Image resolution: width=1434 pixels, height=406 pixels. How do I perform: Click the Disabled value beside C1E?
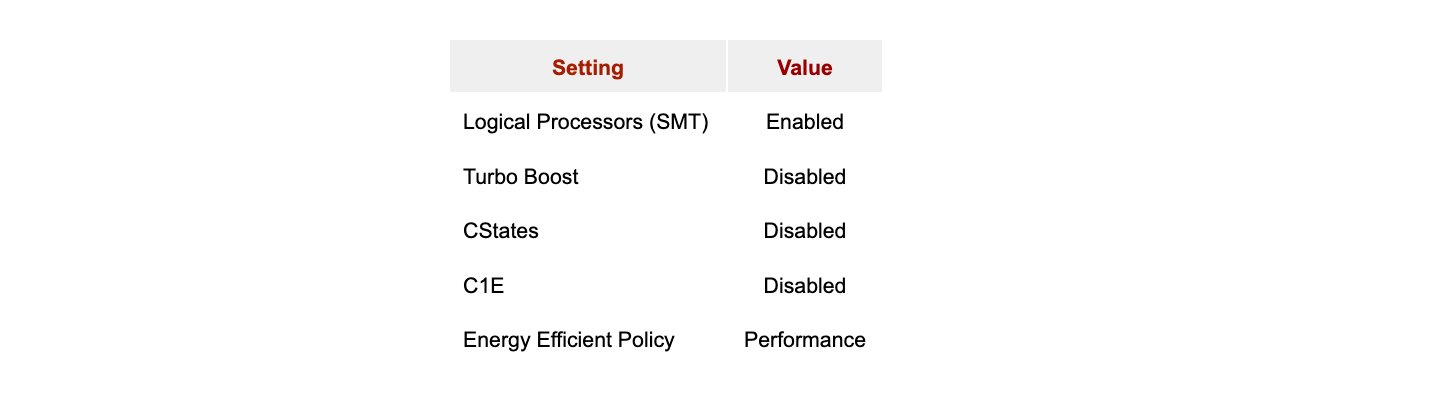804,286
